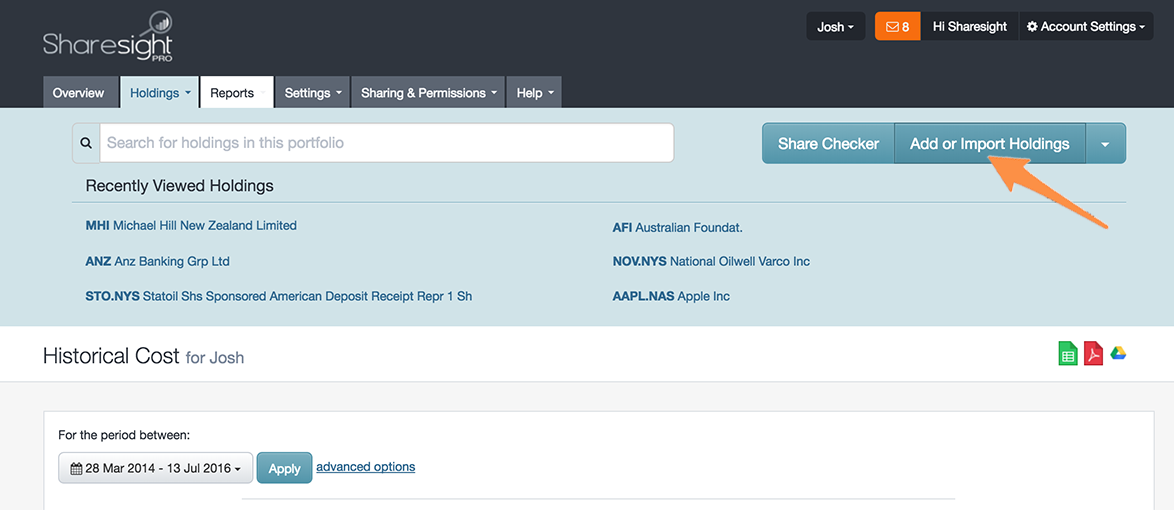Open Account Settings dropdown

pos(1086,27)
